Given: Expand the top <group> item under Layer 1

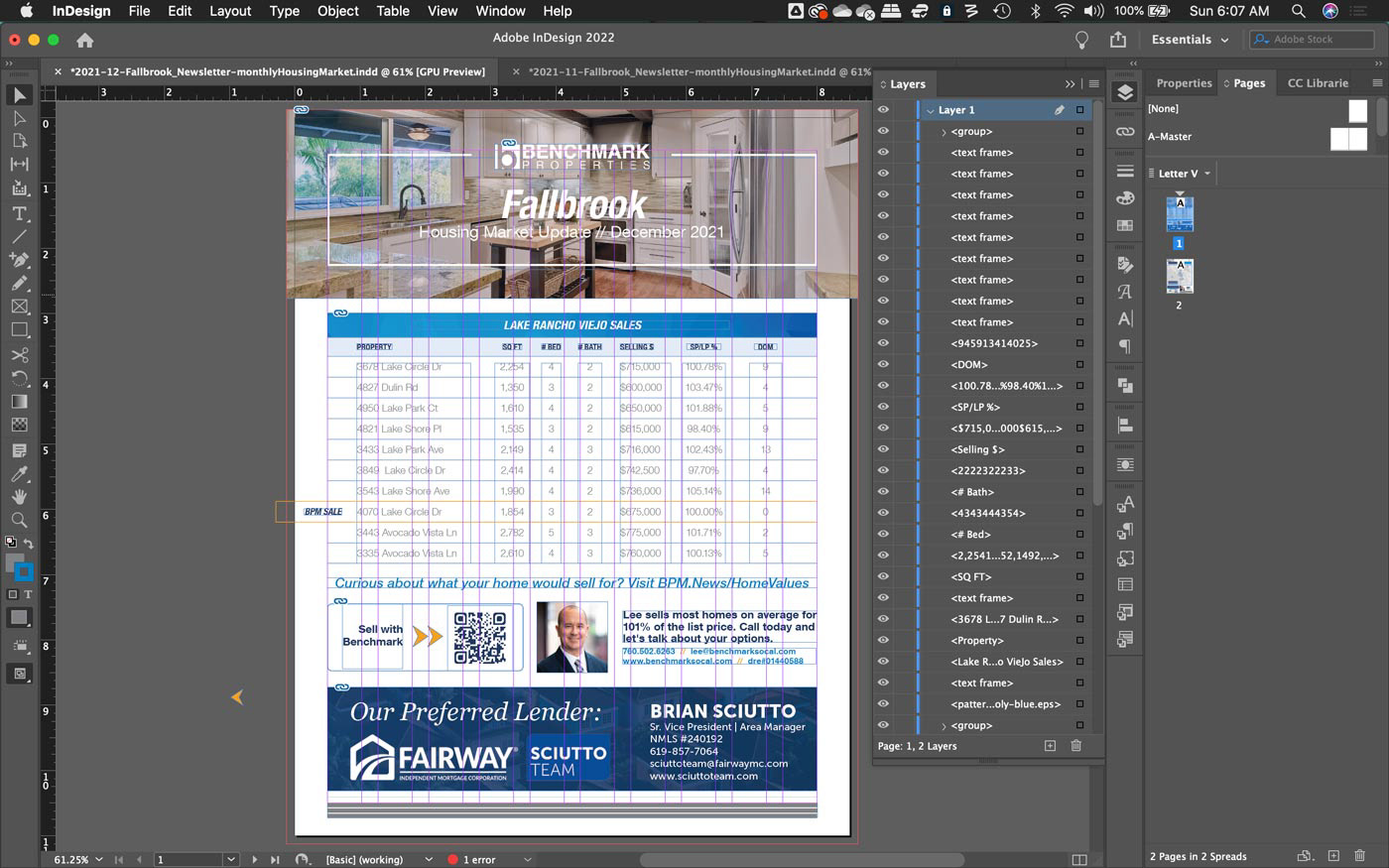Looking at the screenshot, I should [944, 132].
